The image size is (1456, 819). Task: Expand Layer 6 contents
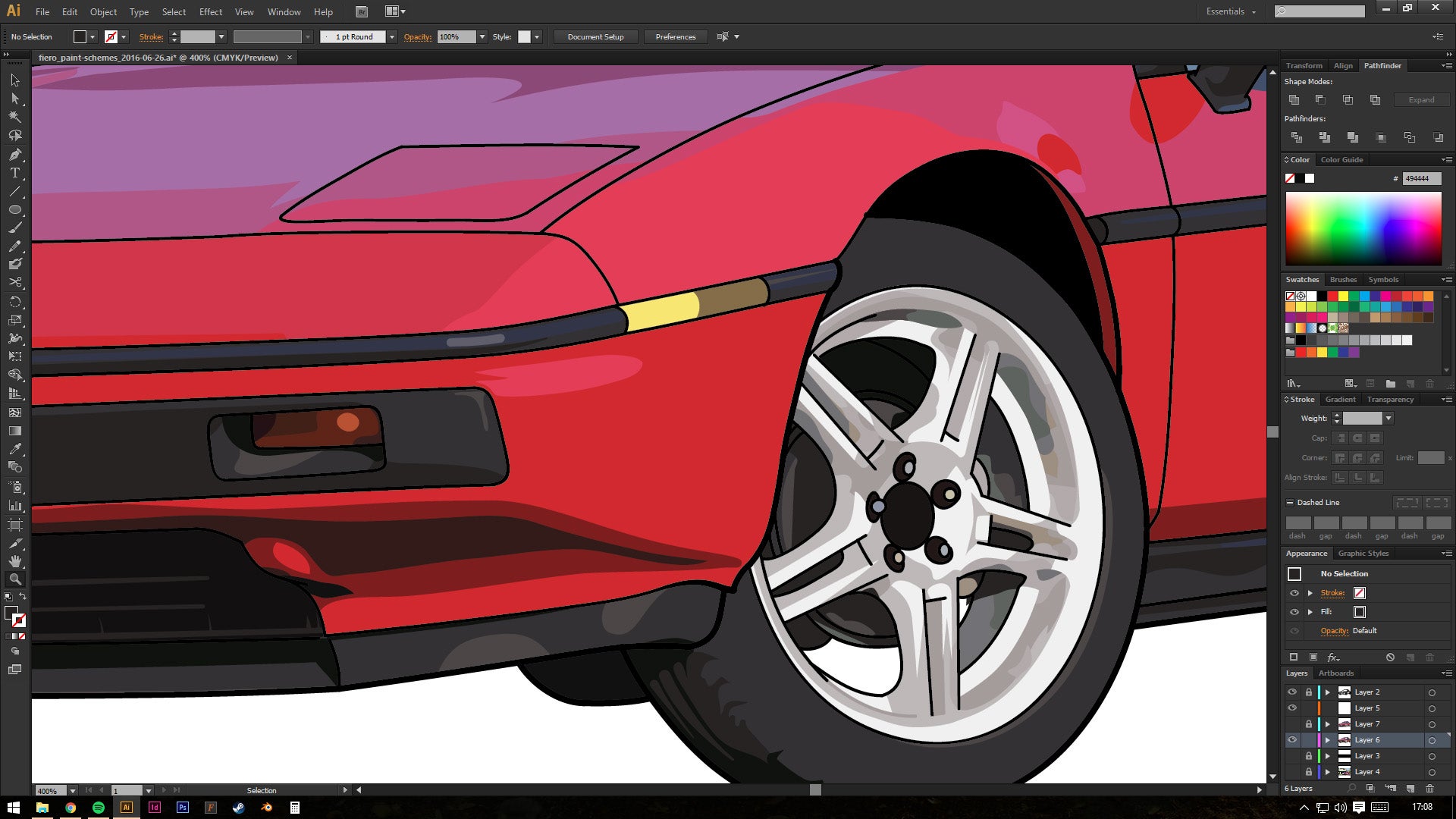pos(1327,740)
